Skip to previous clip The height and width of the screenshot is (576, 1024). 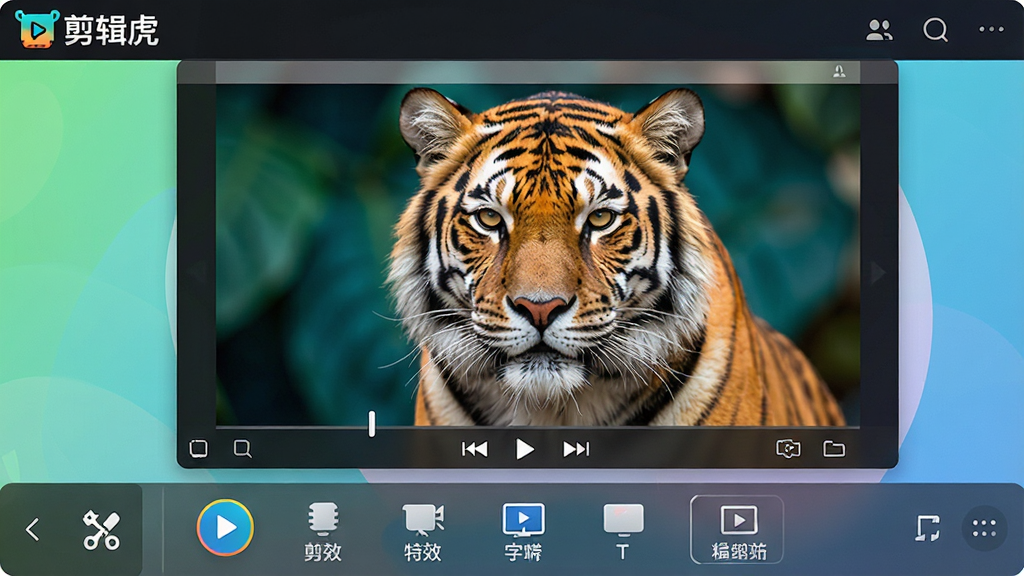pos(475,449)
